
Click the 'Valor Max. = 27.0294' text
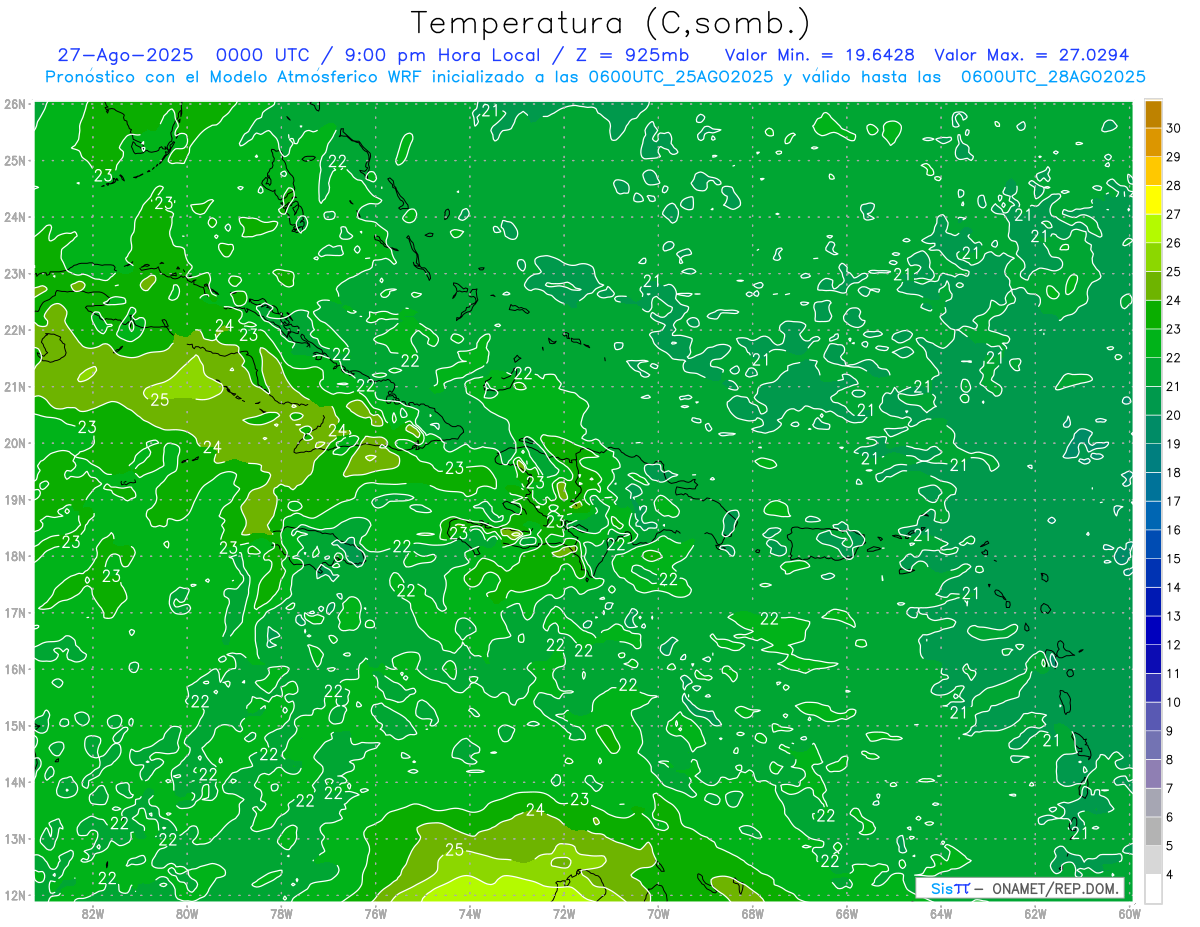pyautogui.click(x=1032, y=55)
